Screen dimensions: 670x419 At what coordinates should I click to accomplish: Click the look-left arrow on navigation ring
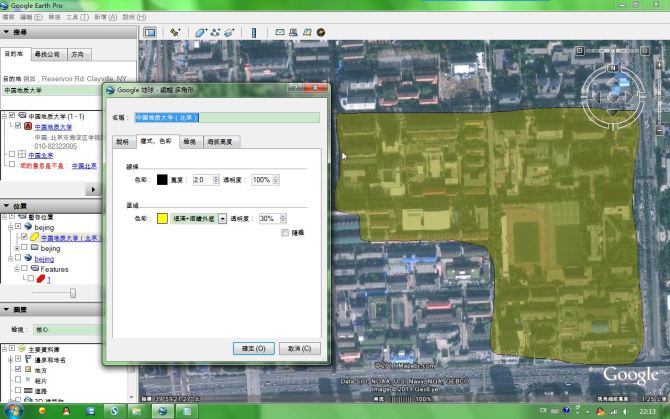[x=597, y=97]
